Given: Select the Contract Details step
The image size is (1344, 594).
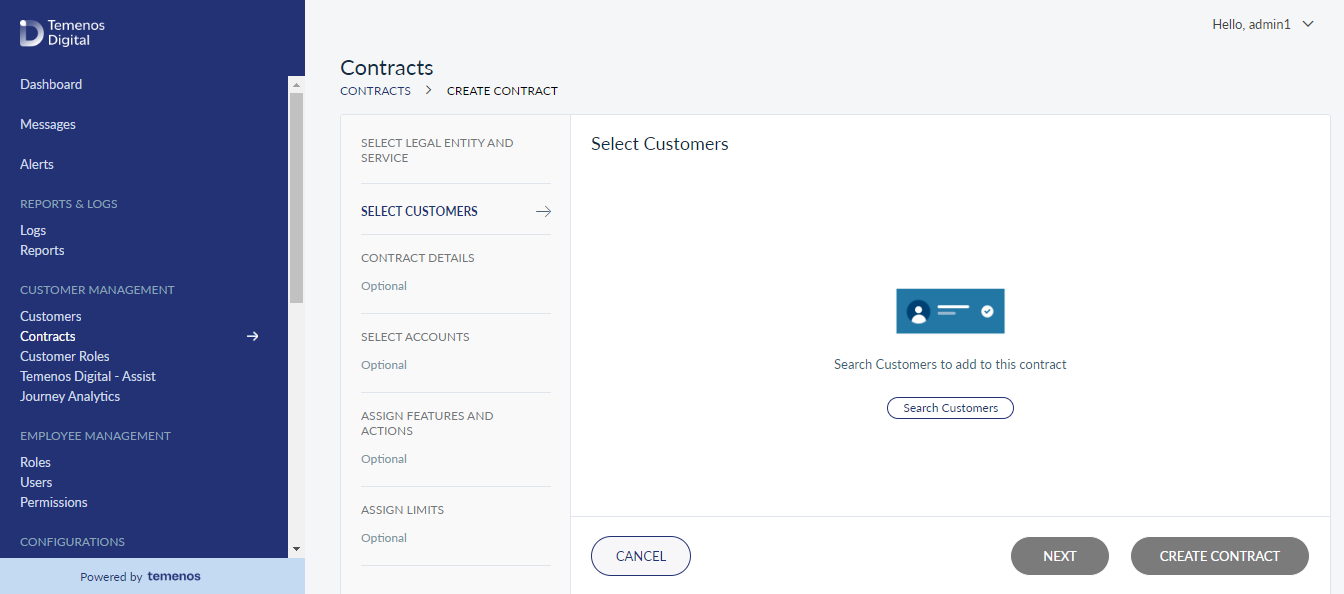Looking at the screenshot, I should point(456,271).
